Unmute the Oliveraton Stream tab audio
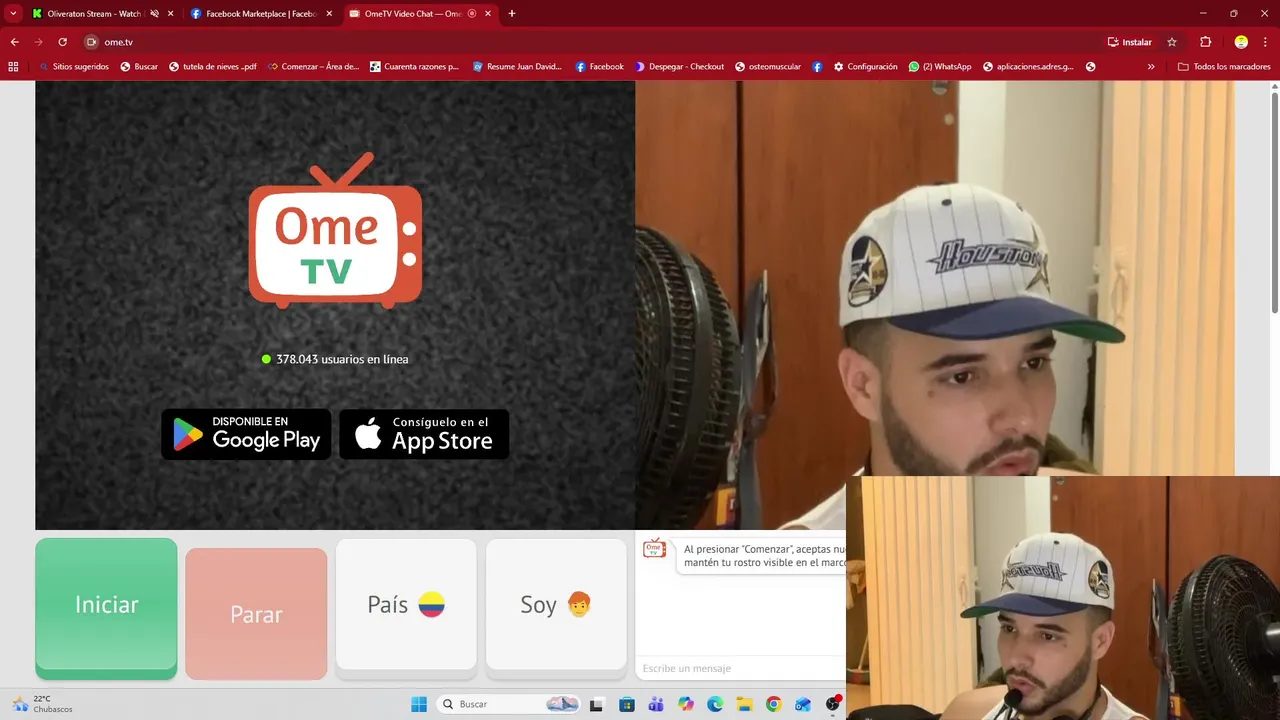Viewport: 1280px width, 720px height. point(154,14)
